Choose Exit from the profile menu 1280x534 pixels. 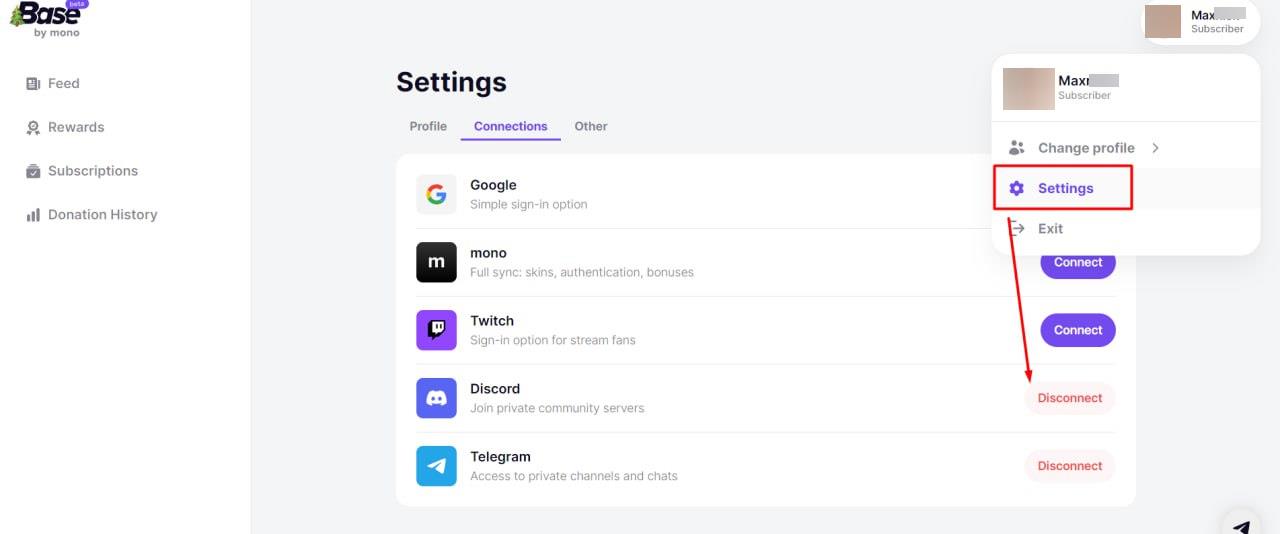[x=1050, y=229]
